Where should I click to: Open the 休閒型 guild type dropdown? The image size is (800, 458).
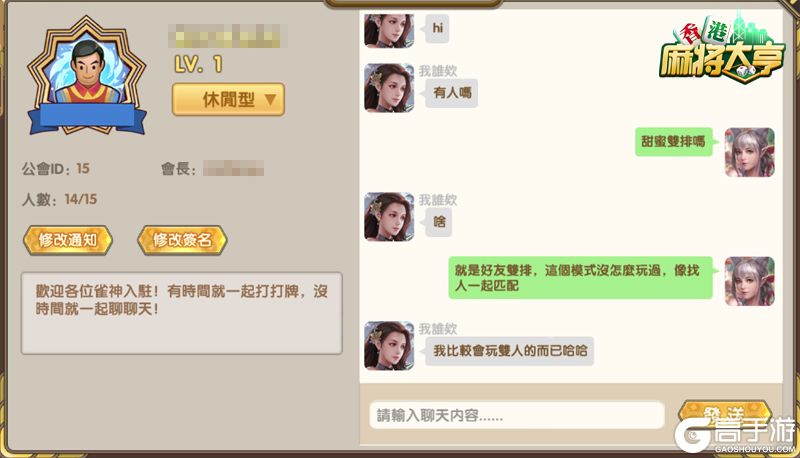pos(228,99)
